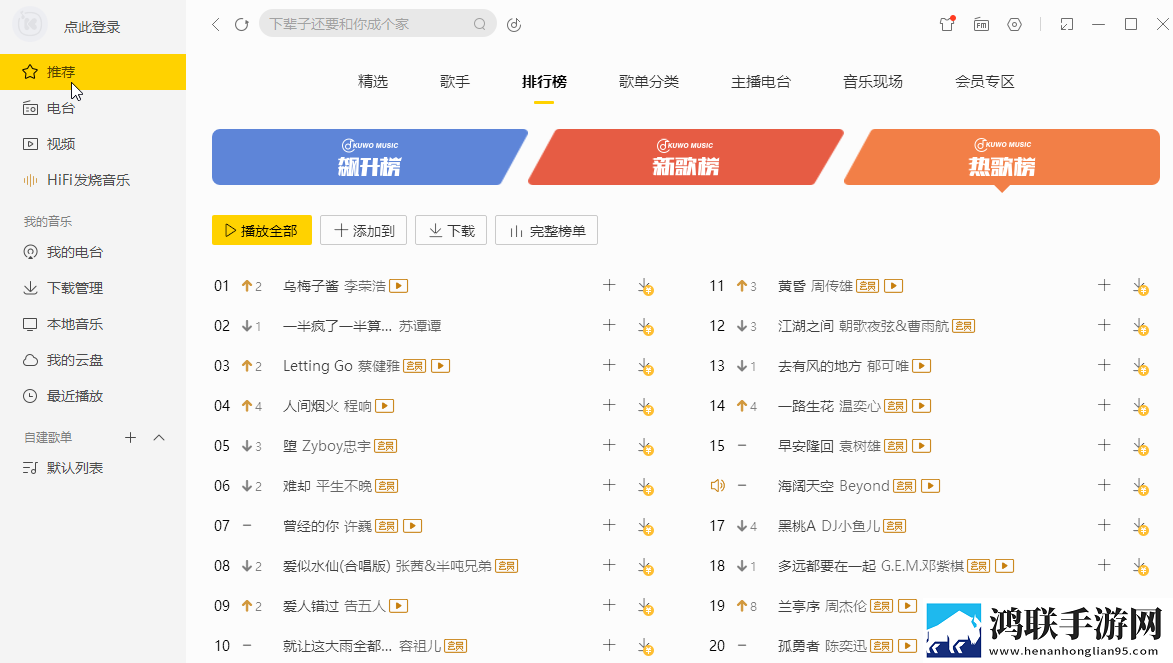Open the 歌单分类 tab
The height and width of the screenshot is (663, 1173).
[x=649, y=82]
